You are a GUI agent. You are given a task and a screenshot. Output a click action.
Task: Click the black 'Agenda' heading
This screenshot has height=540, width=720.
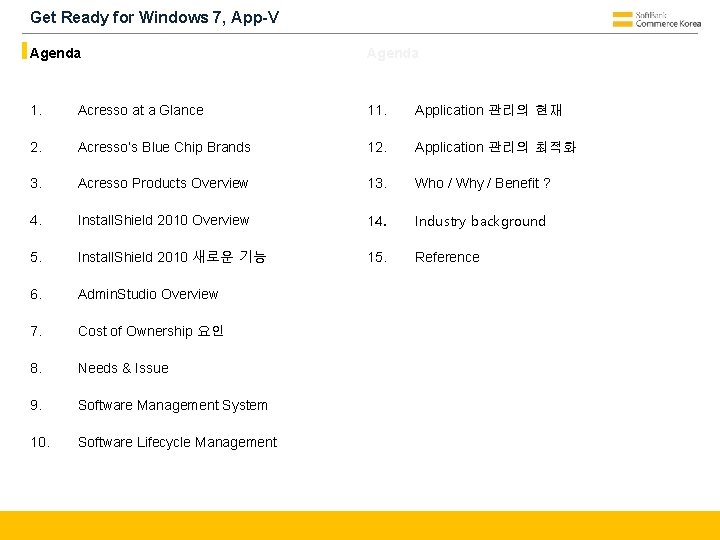tap(55, 53)
